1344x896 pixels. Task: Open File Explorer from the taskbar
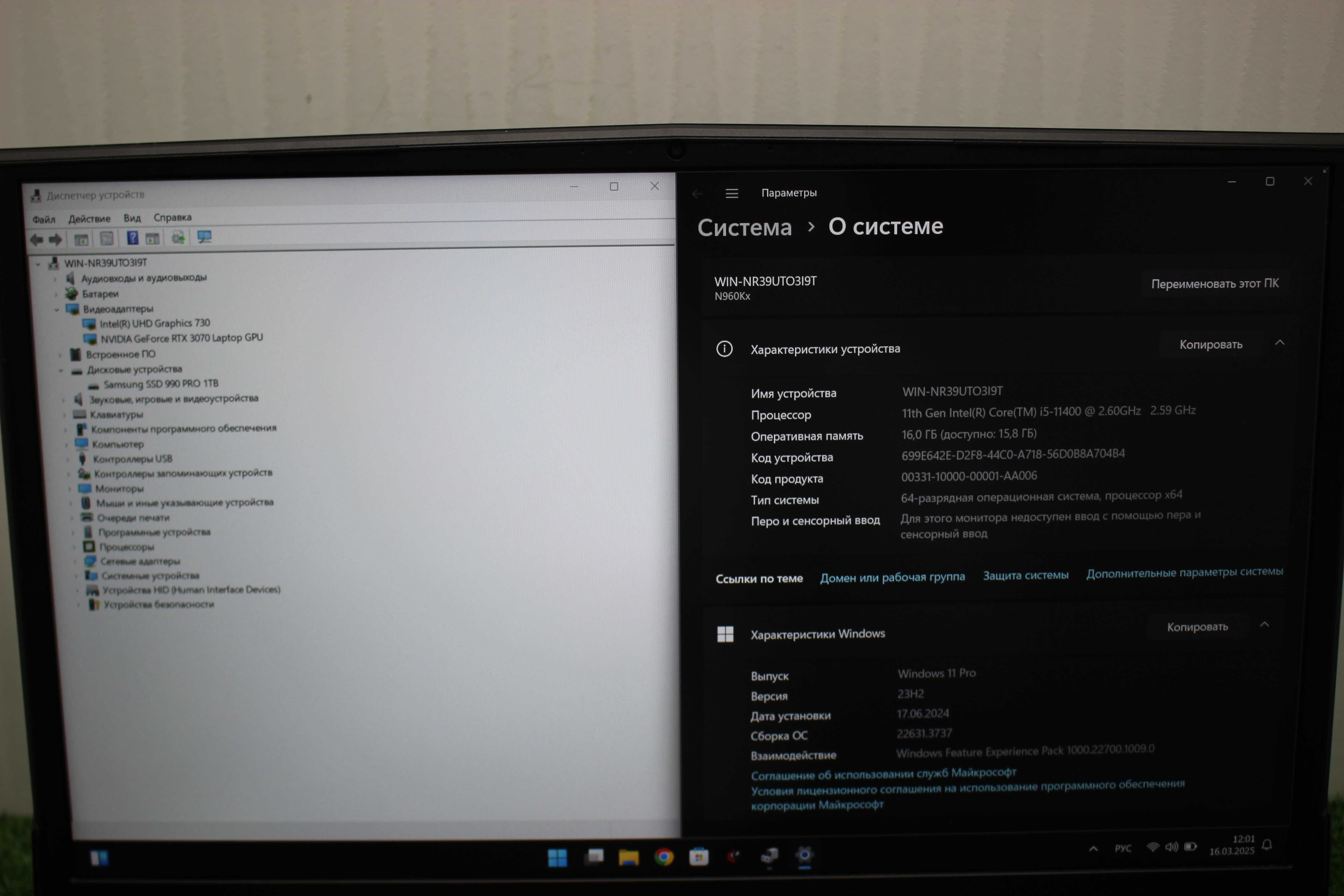(x=628, y=857)
